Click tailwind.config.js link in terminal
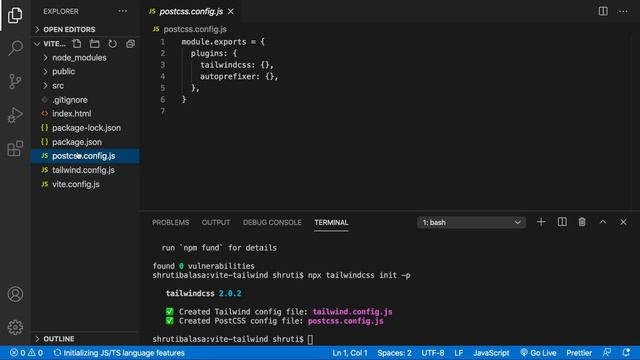Viewport: 640px width, 360px height. pos(352,312)
